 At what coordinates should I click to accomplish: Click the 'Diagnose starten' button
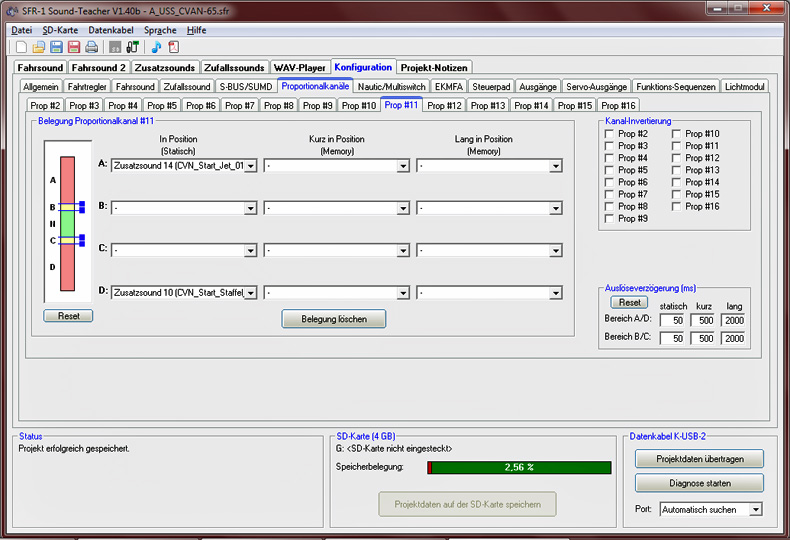(700, 483)
